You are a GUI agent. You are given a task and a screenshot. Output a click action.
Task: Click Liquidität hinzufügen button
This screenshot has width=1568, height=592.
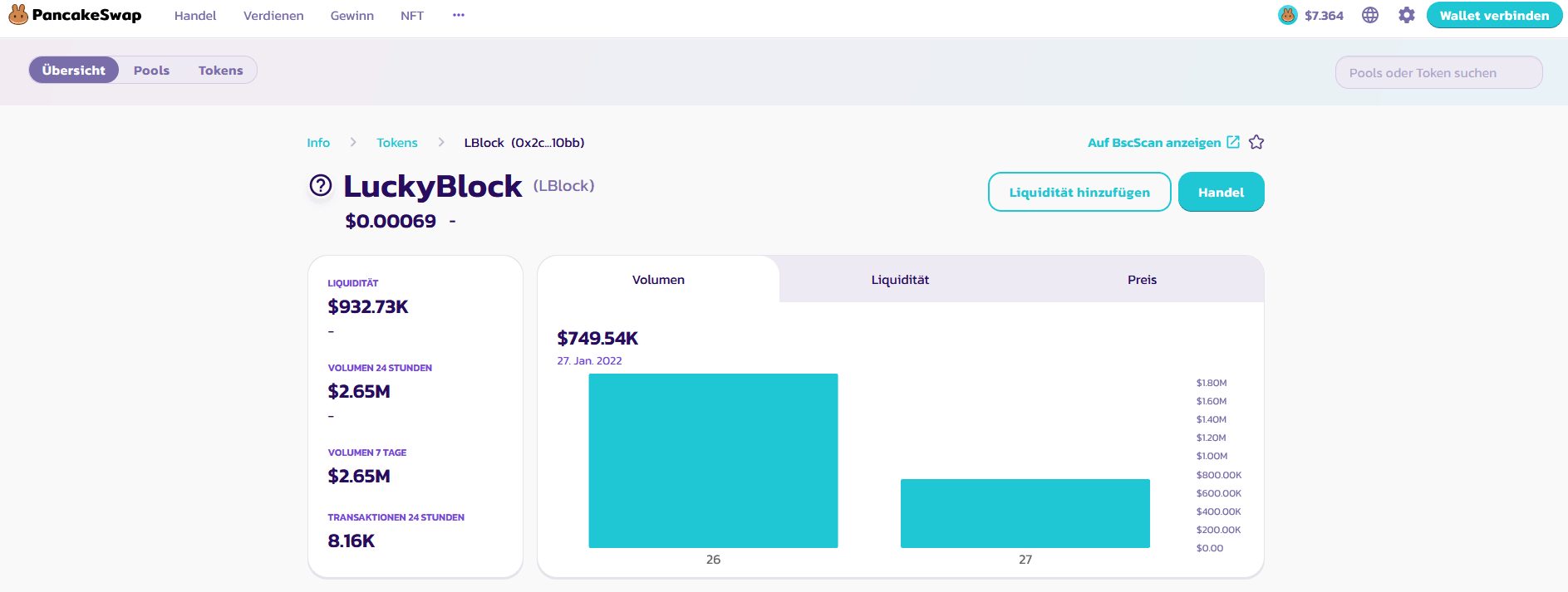click(x=1079, y=193)
